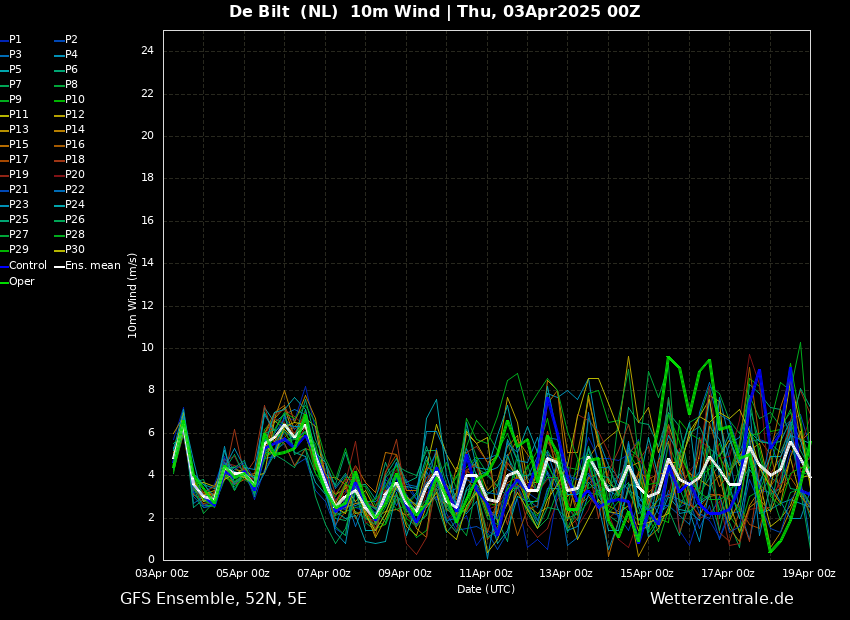Select the Control run legend entry
This screenshot has height=620, width=850.
pyautogui.click(x=28, y=266)
